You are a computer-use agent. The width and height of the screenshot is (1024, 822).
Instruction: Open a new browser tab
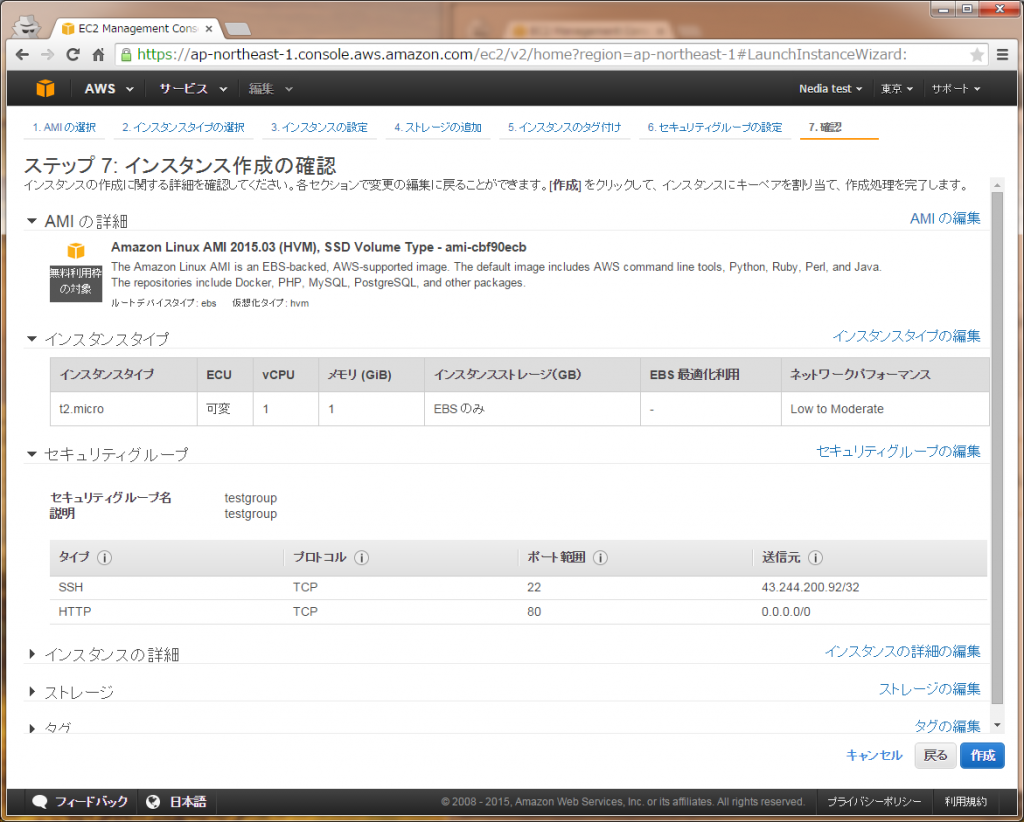tap(237, 29)
